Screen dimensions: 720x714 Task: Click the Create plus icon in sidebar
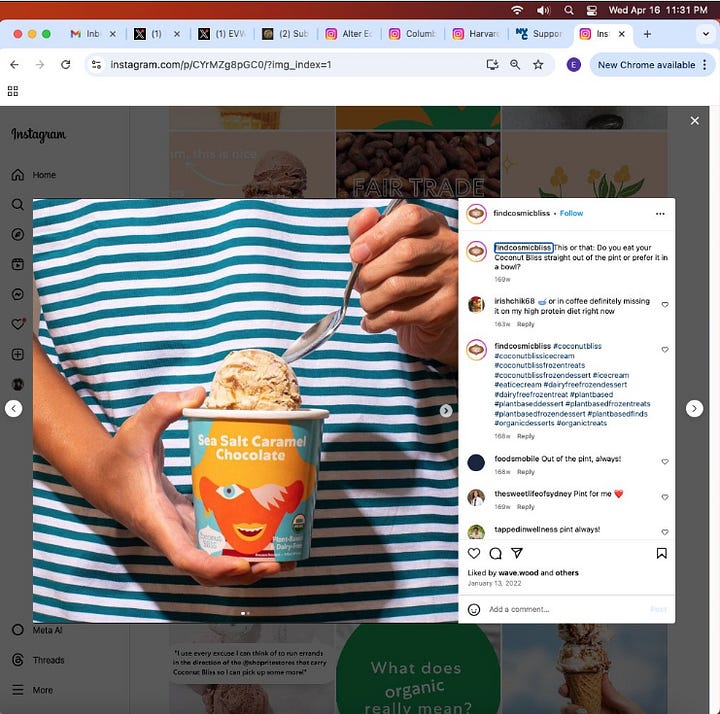tap(17, 354)
